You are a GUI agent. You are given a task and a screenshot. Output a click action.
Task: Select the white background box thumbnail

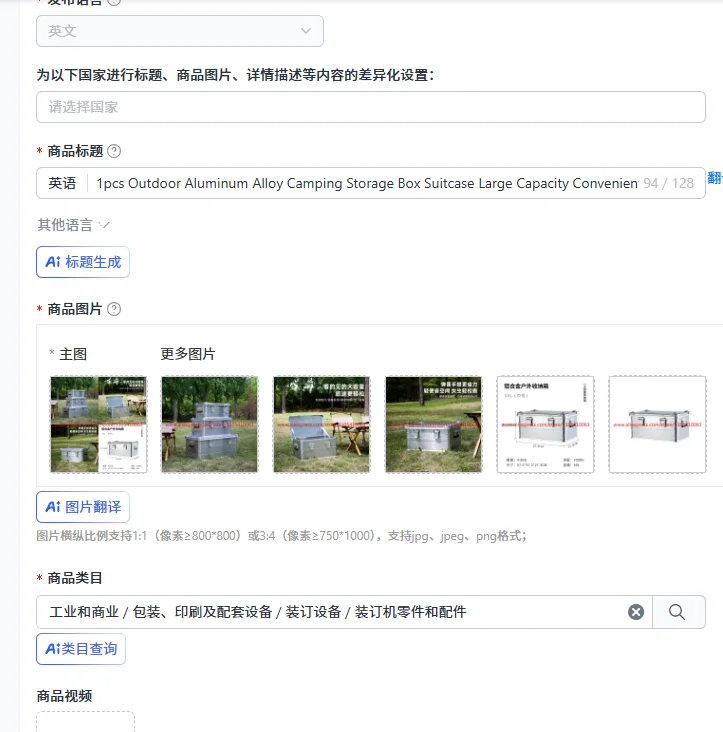coord(657,424)
